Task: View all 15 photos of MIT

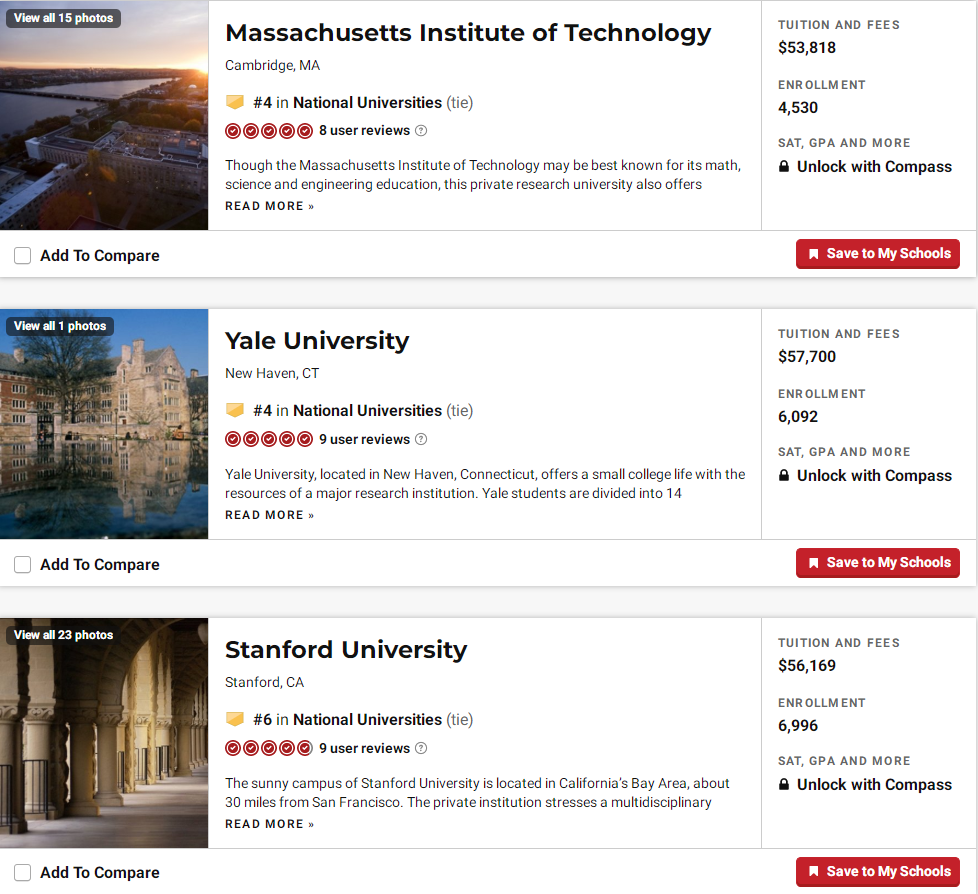Action: pos(64,18)
